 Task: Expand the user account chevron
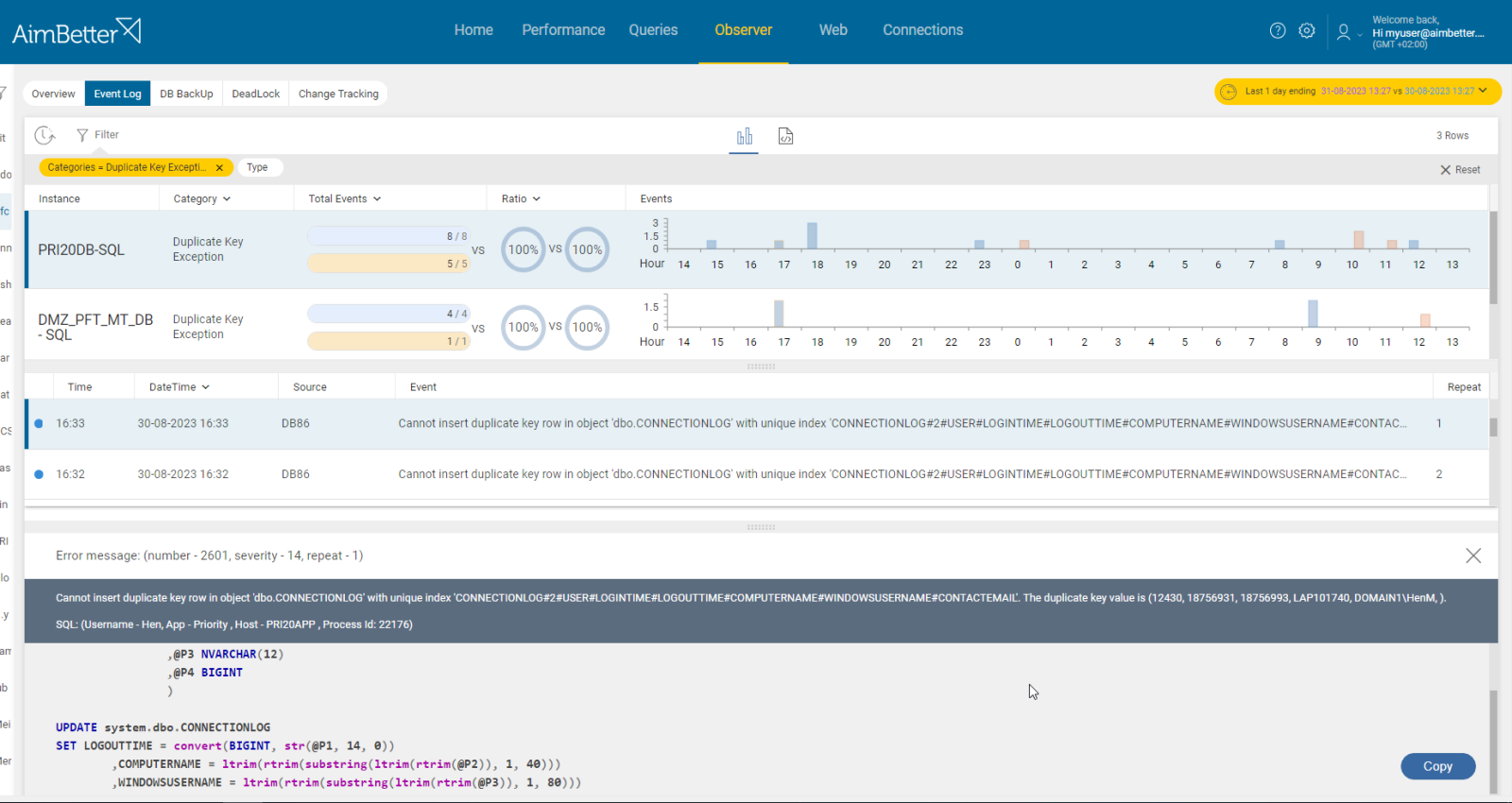(x=1360, y=35)
